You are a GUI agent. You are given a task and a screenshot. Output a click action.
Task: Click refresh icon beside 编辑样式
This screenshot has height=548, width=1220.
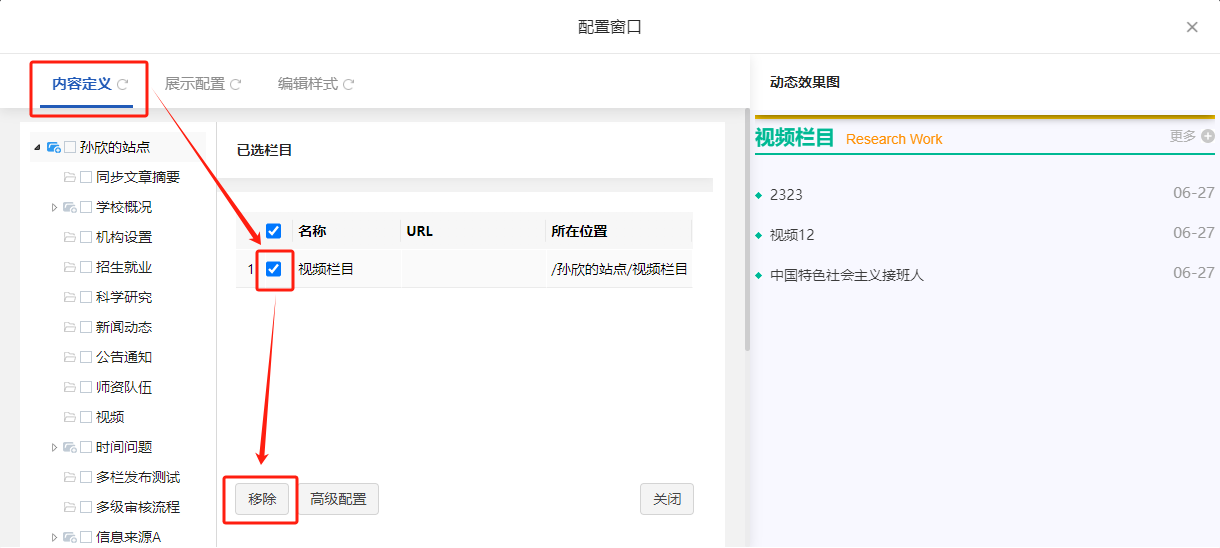(349, 85)
